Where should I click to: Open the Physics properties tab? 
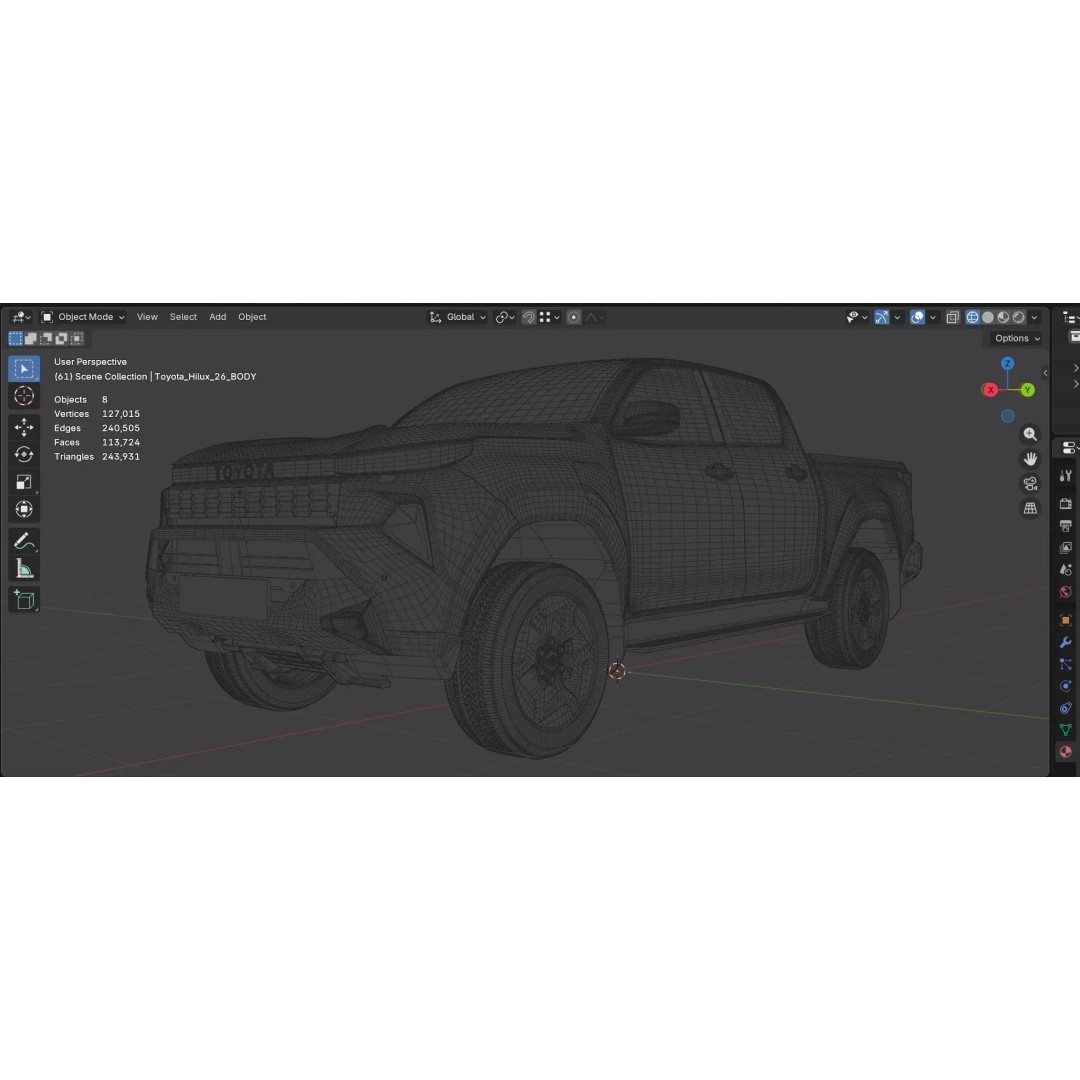pos(1066,686)
